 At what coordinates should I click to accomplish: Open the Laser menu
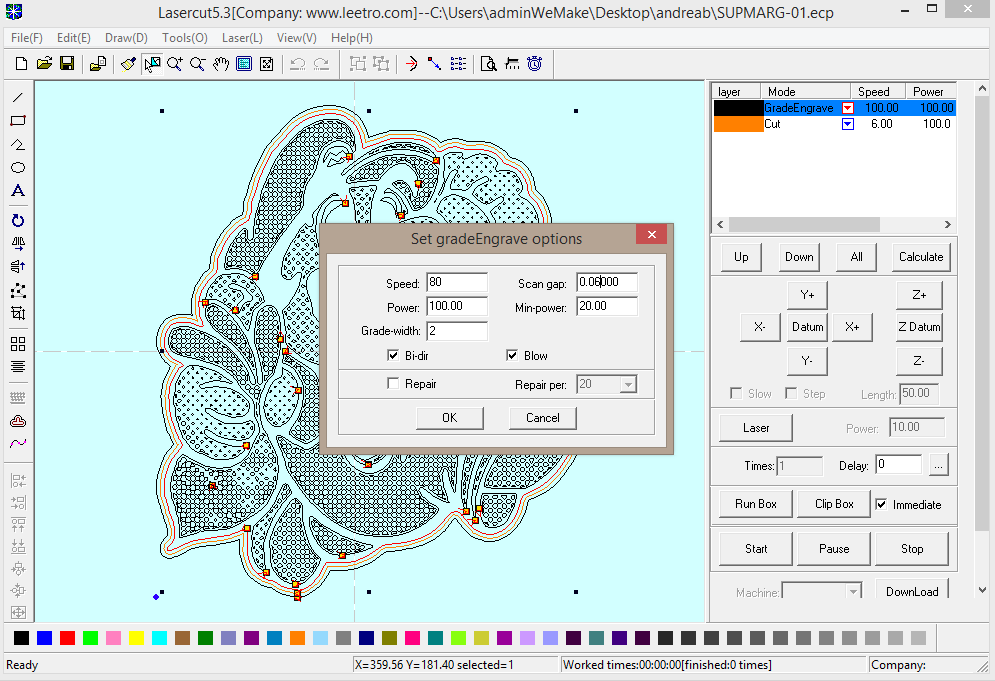coord(242,38)
